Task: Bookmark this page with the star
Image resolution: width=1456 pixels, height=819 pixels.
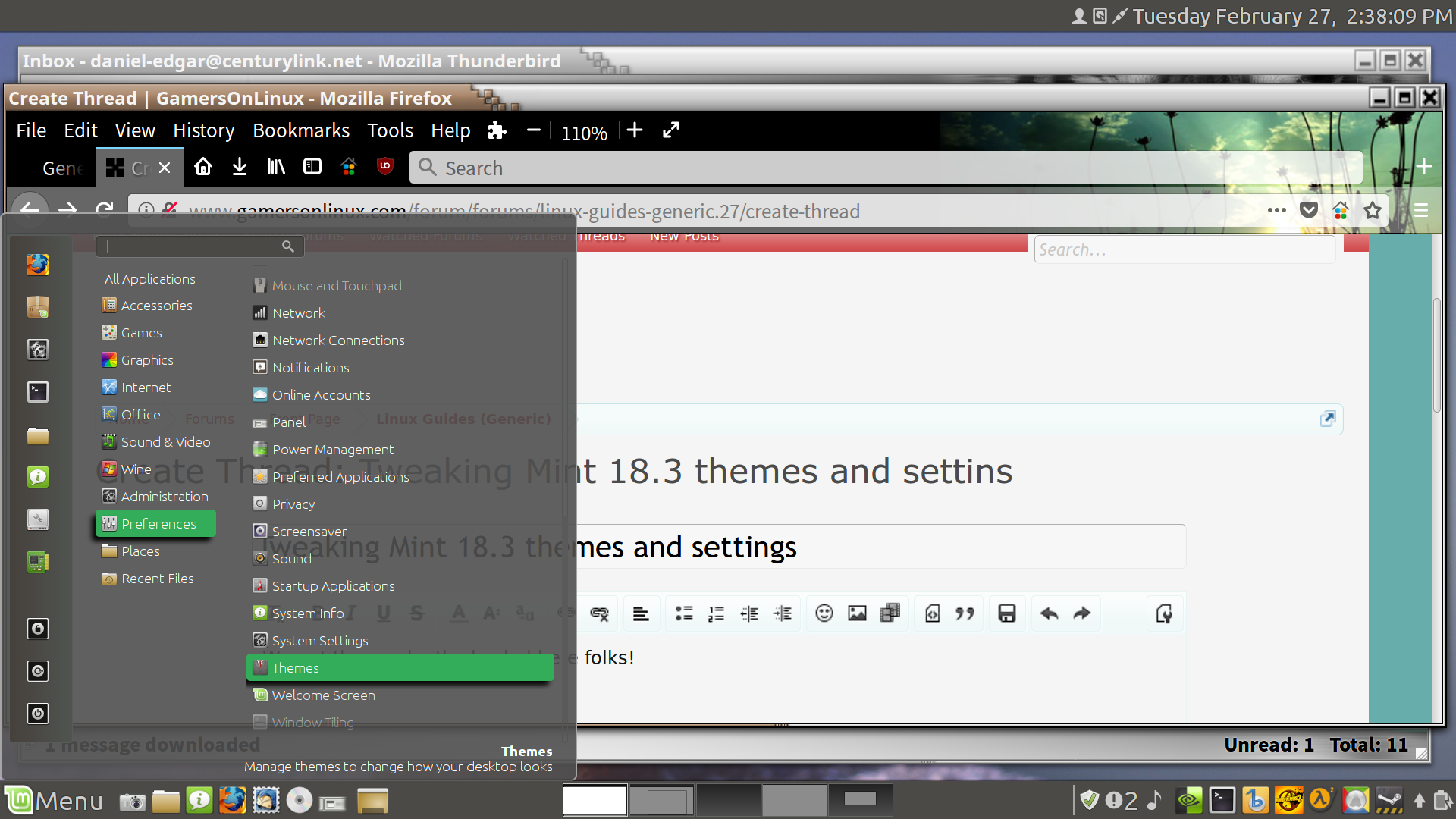Action: pos(1373,210)
